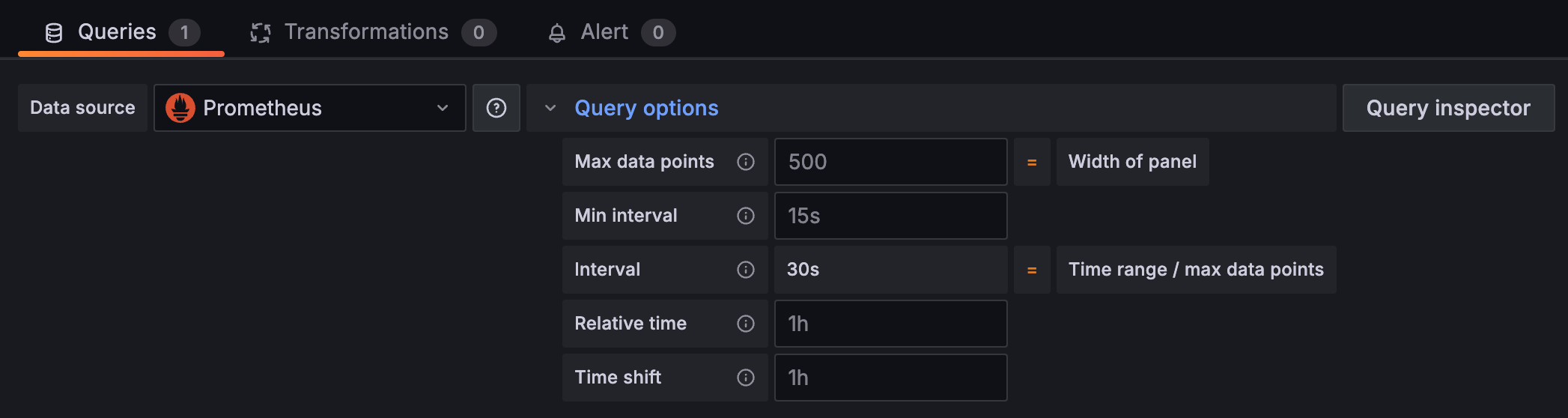Image resolution: width=1568 pixels, height=418 pixels.
Task: Click the Time shift info icon
Action: tap(745, 378)
